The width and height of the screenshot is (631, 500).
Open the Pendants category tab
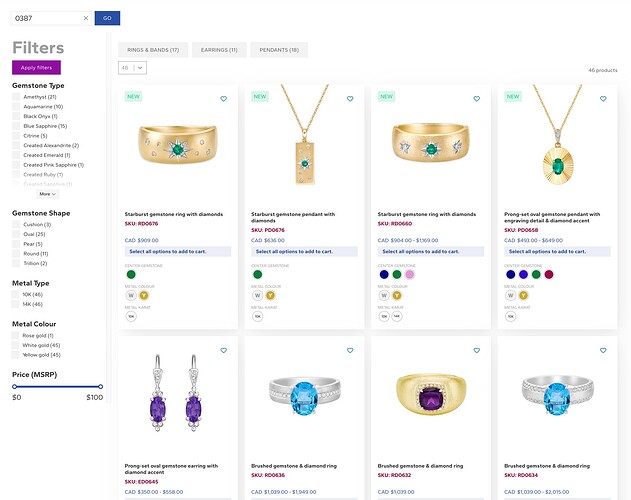[279, 50]
